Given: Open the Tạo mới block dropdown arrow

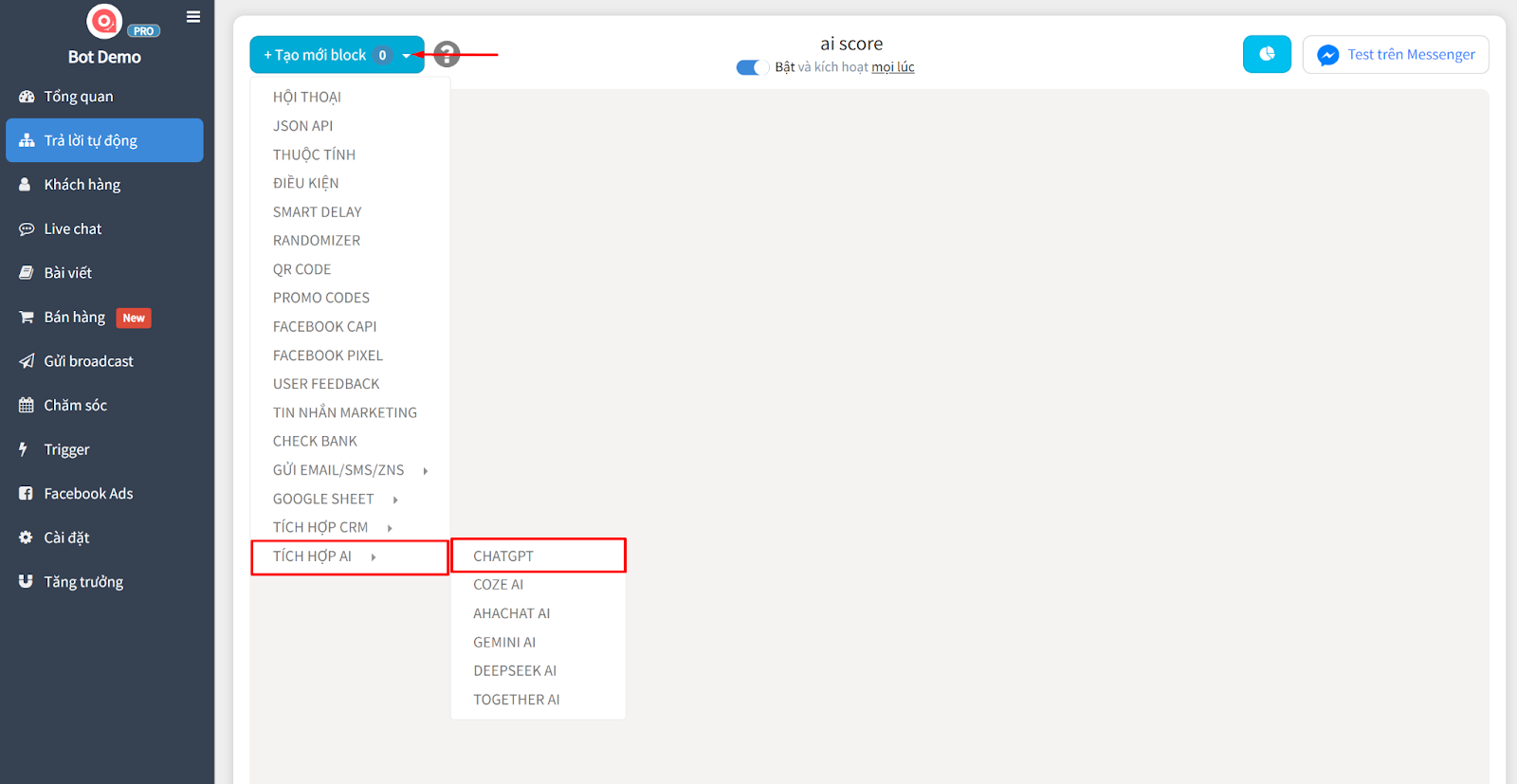Looking at the screenshot, I should 407,56.
